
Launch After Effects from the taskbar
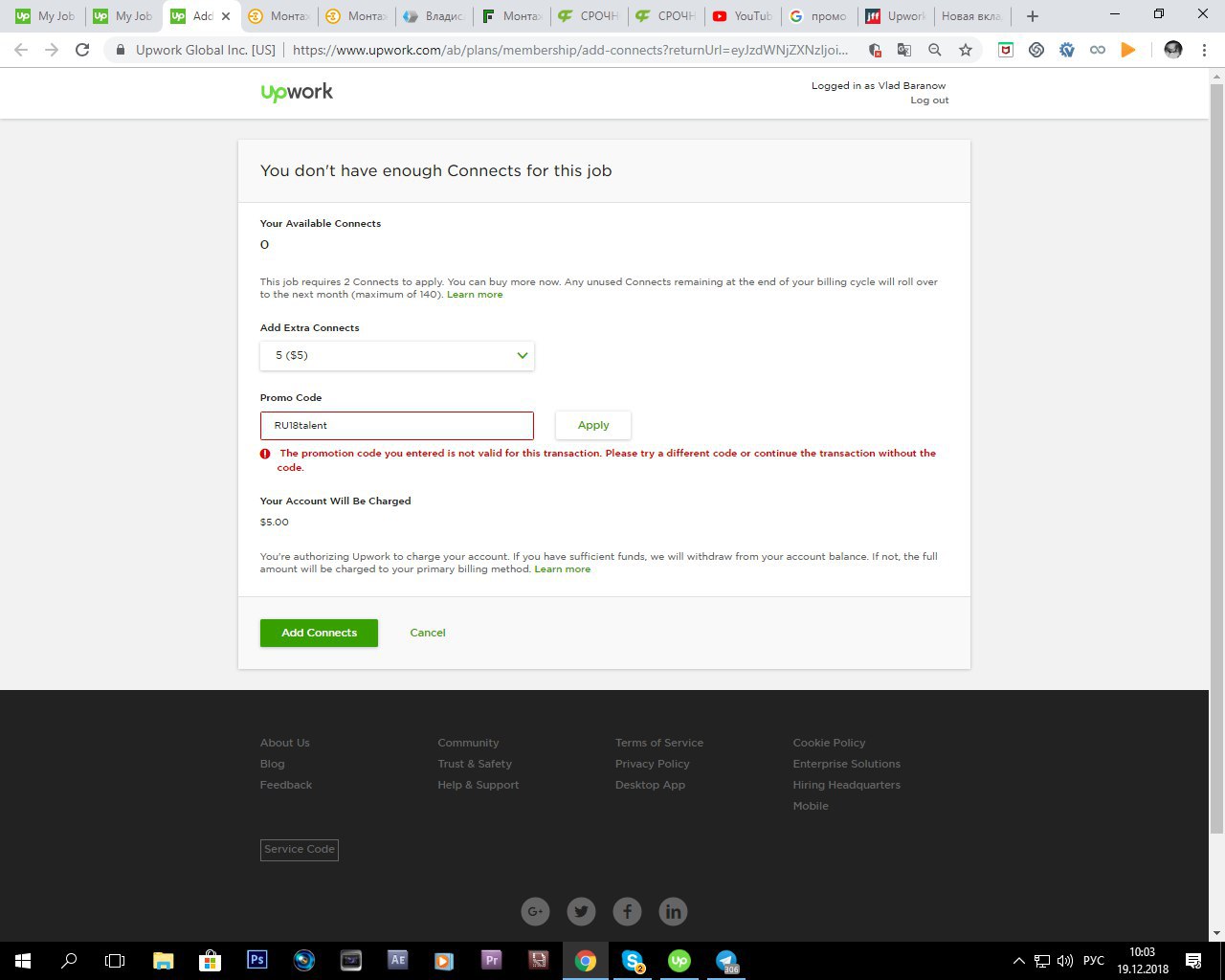[x=397, y=961]
